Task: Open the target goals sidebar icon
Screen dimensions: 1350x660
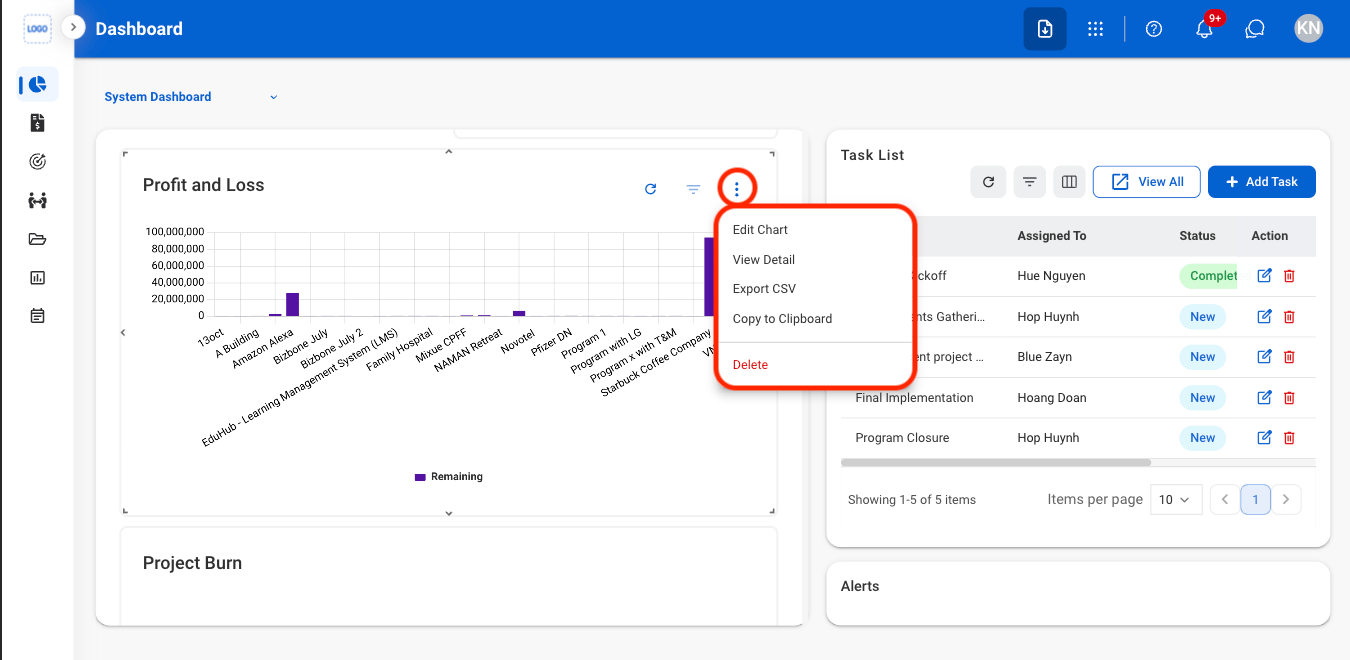Action: pos(37,161)
